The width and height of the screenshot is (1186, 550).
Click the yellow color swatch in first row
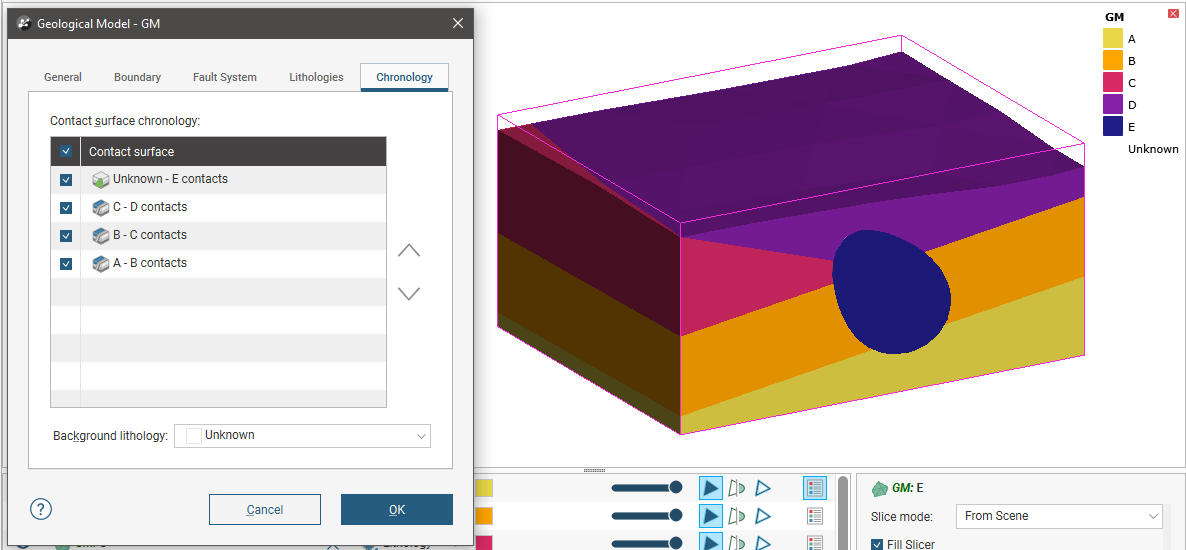(x=484, y=488)
